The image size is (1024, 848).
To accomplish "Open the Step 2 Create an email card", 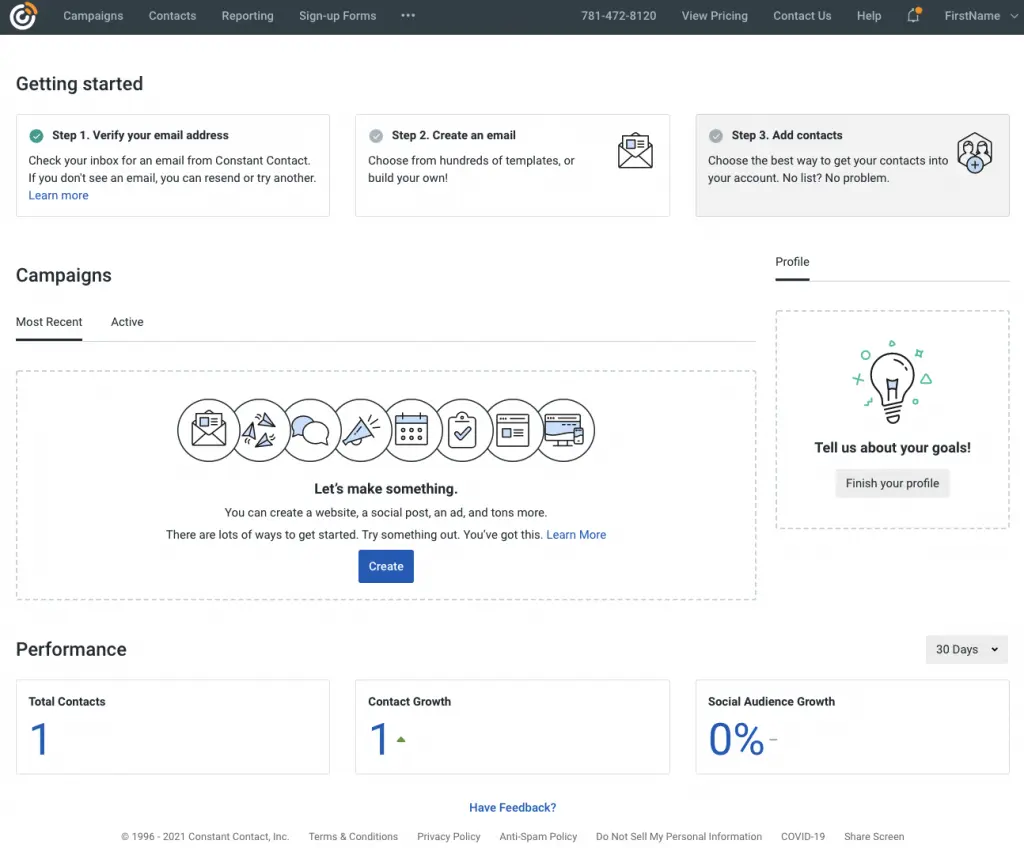I will coord(513,165).
